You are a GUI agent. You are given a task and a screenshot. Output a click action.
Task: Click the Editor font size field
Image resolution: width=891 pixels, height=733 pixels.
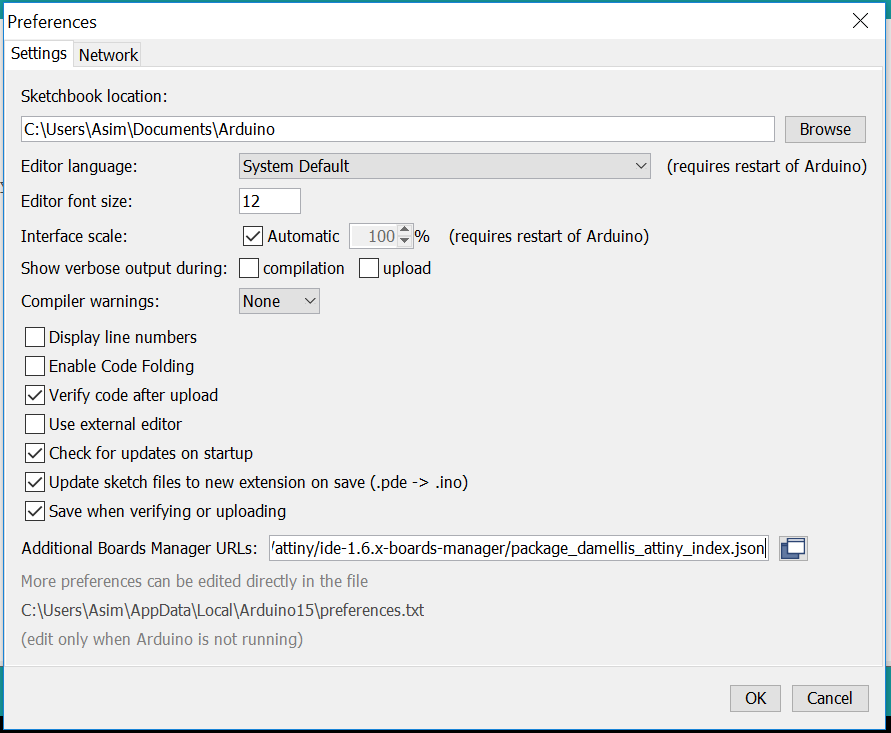(270, 201)
